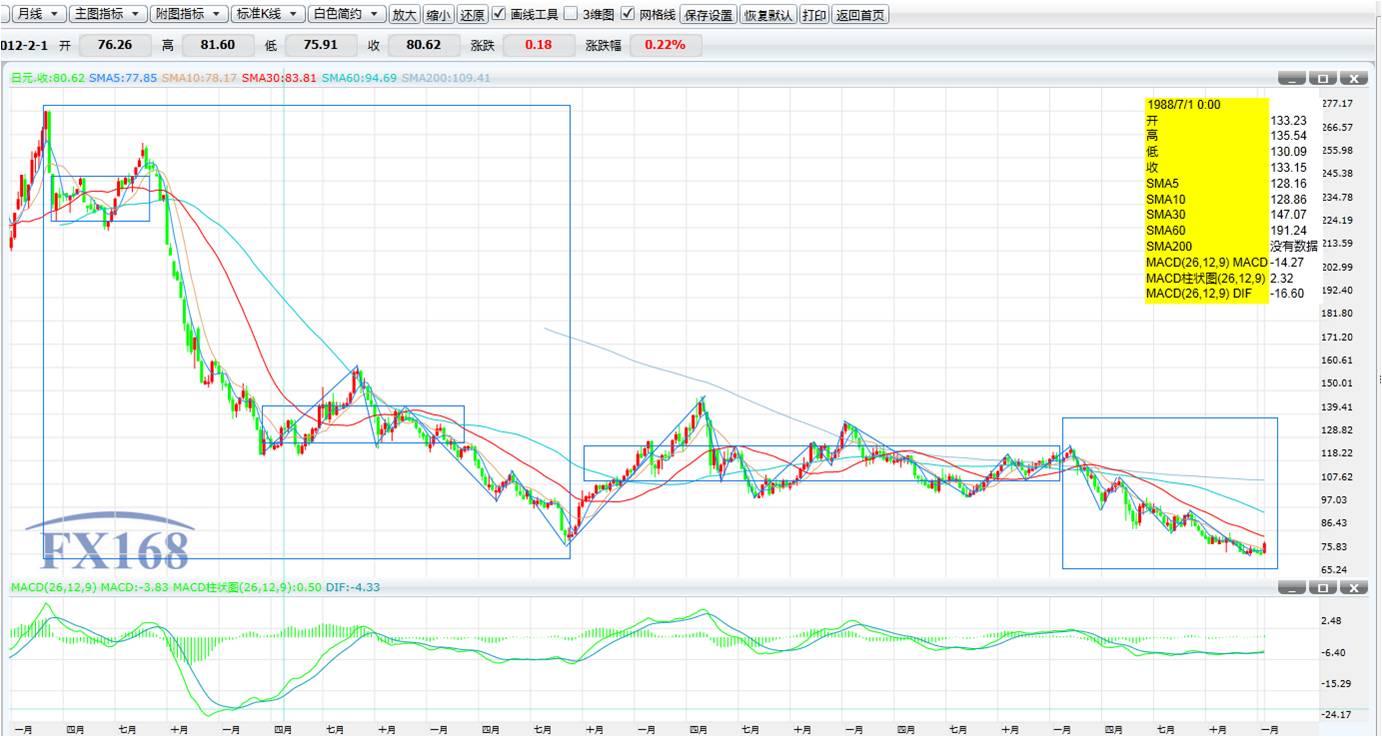Click the 返回首页 return home button
Viewport: 1382px width, 737px height.
[861, 15]
